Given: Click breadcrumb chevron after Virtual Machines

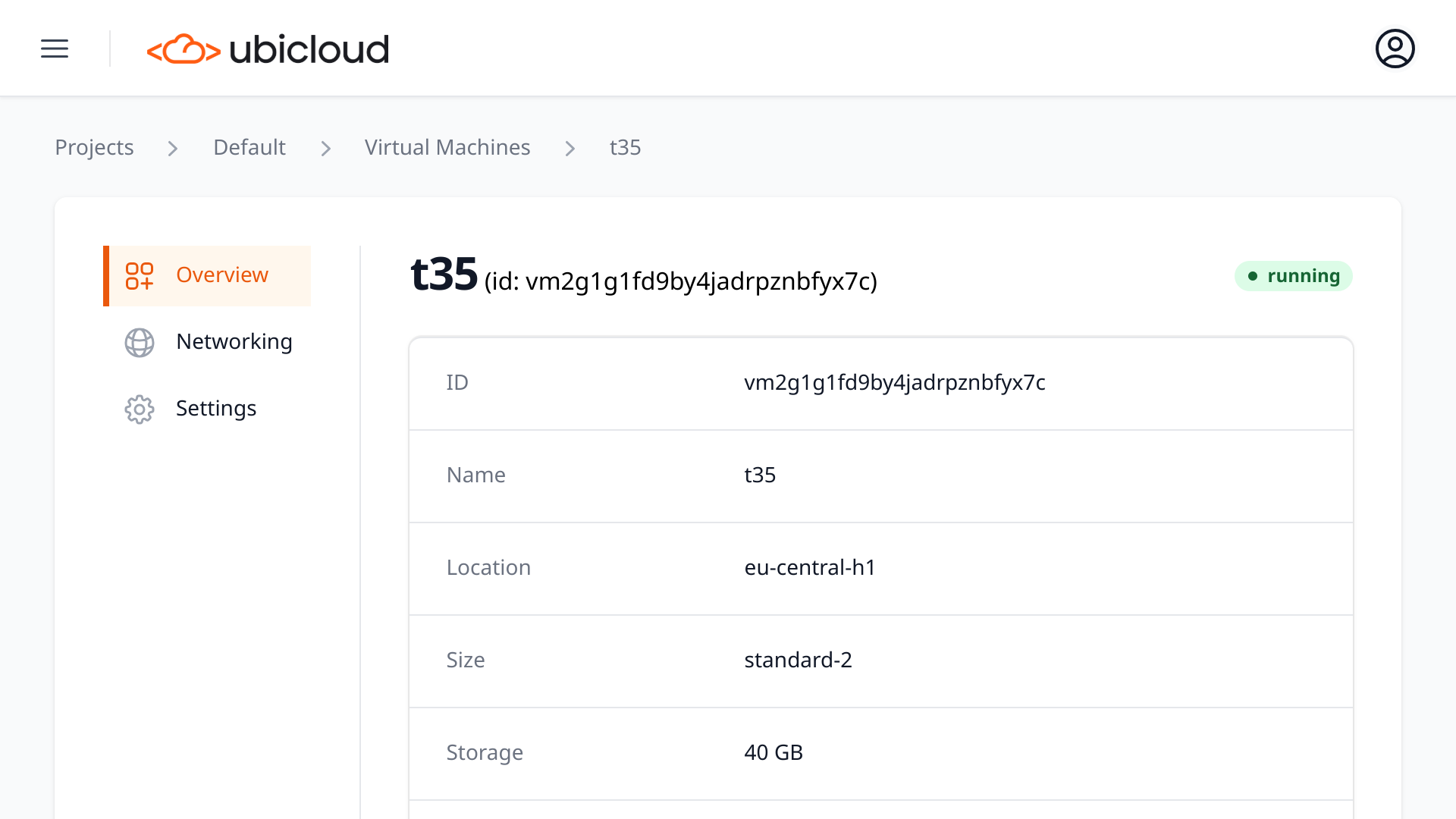Looking at the screenshot, I should [x=570, y=149].
